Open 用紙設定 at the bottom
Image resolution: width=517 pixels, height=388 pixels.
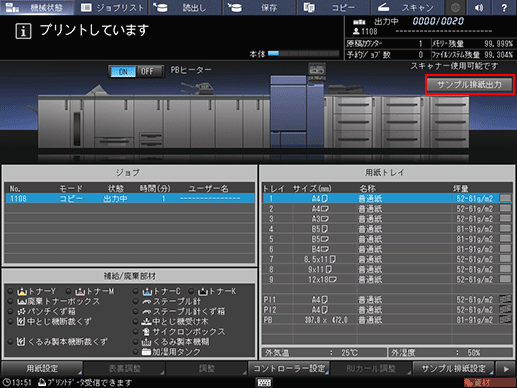[42, 369]
